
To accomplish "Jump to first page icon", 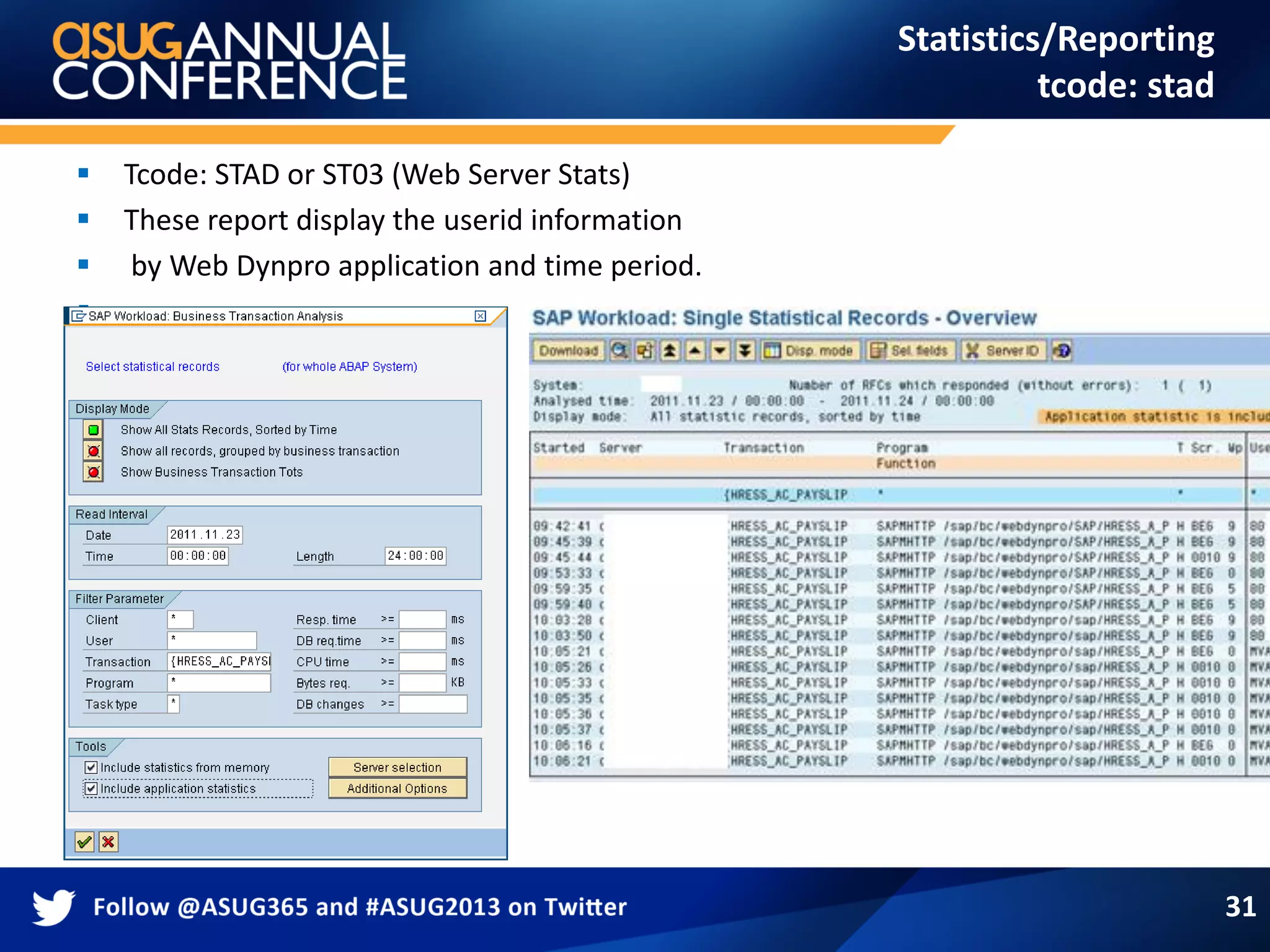I will point(670,351).
